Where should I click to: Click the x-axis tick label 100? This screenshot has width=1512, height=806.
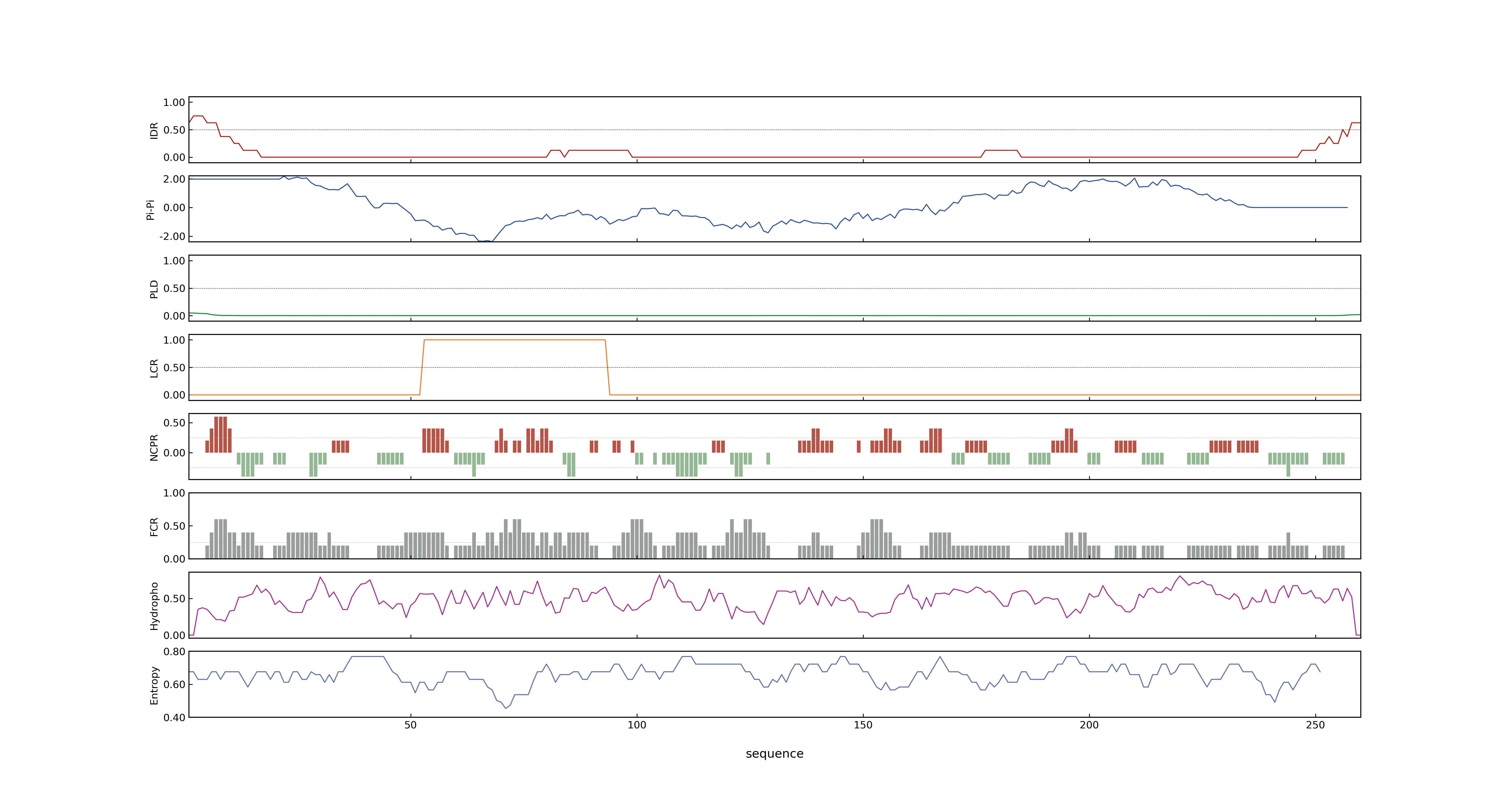[637, 725]
